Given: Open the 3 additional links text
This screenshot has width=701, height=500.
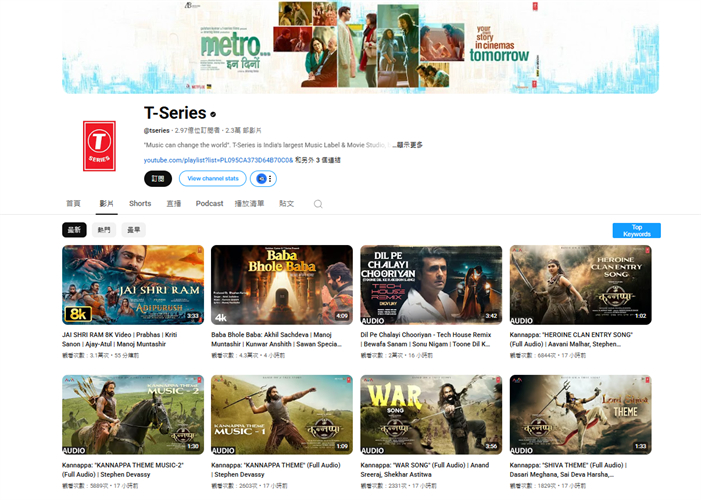Looking at the screenshot, I should [x=318, y=160].
